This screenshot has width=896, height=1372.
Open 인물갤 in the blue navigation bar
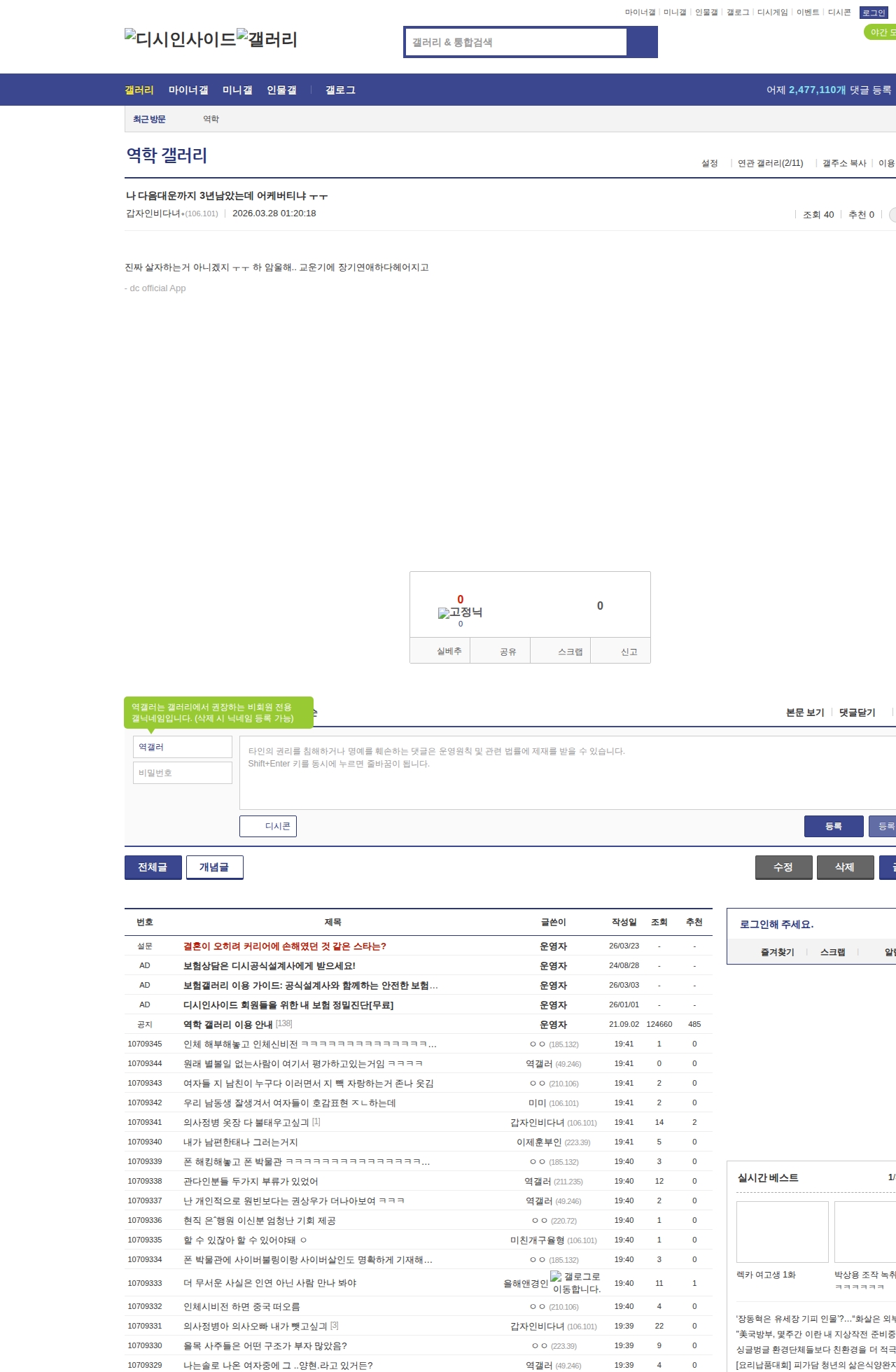(x=281, y=90)
